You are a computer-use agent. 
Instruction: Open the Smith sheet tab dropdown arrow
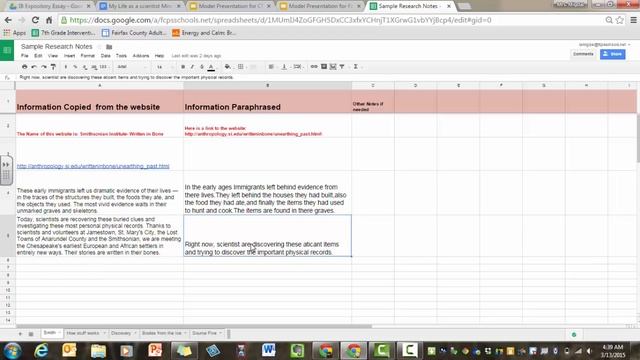pyautogui.click(x=59, y=333)
